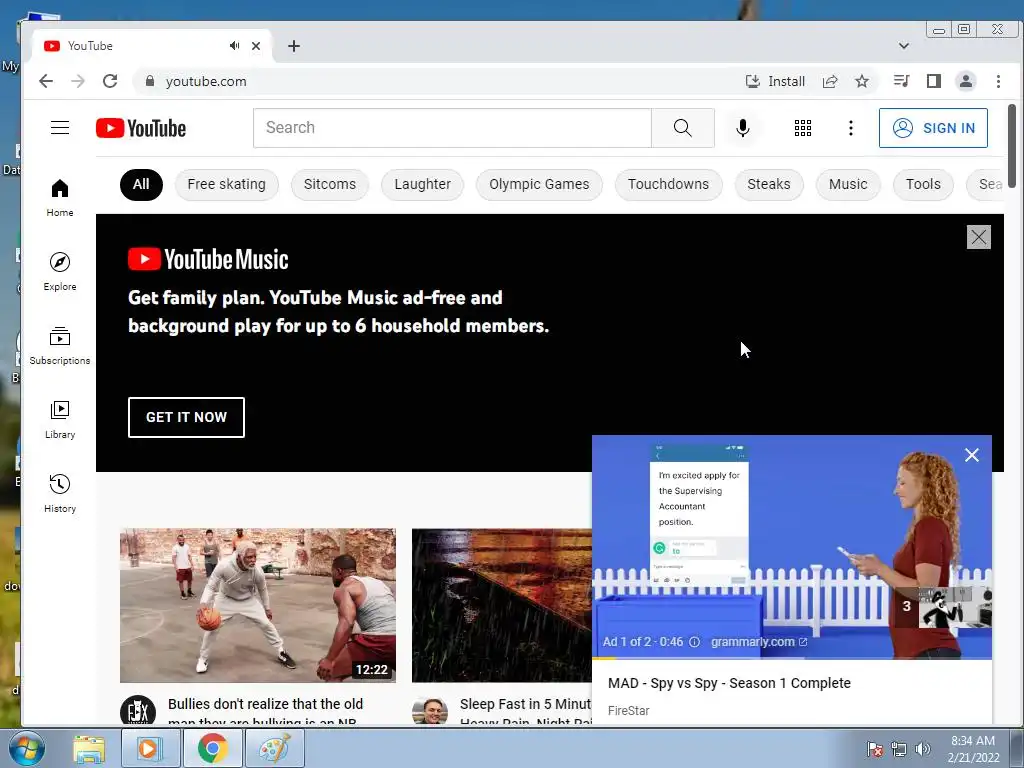Select the Laughter chip
Screen dimensions: 1024x768
(x=423, y=184)
